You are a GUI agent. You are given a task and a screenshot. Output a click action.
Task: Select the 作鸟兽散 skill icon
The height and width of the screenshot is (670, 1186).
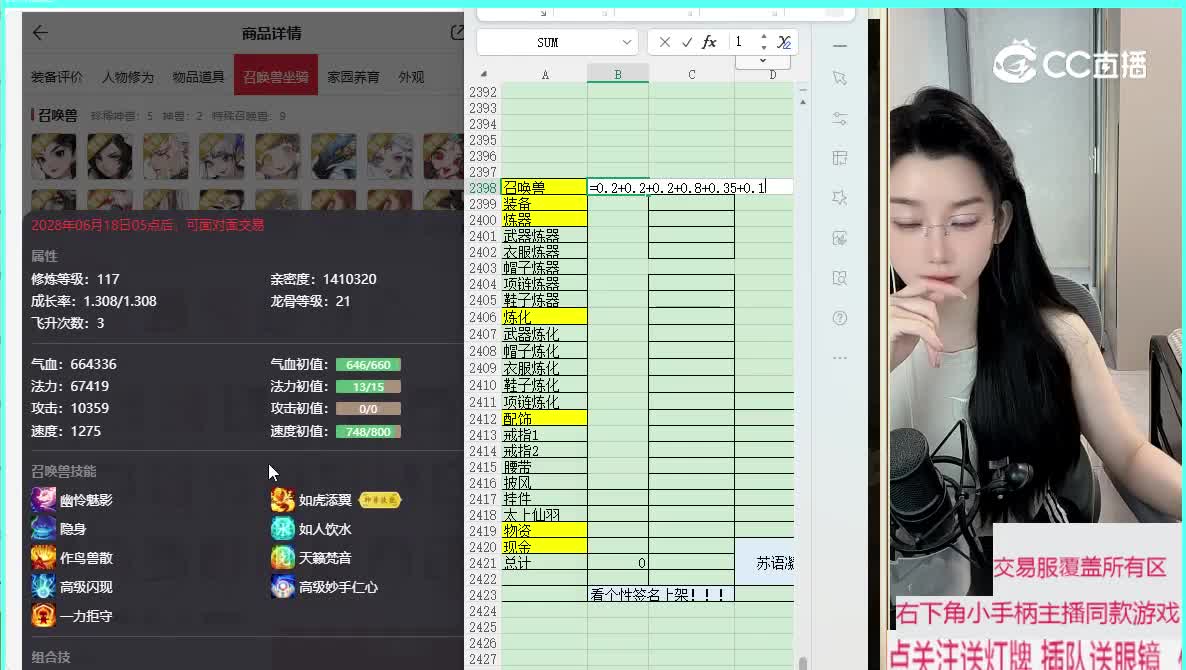point(43,557)
